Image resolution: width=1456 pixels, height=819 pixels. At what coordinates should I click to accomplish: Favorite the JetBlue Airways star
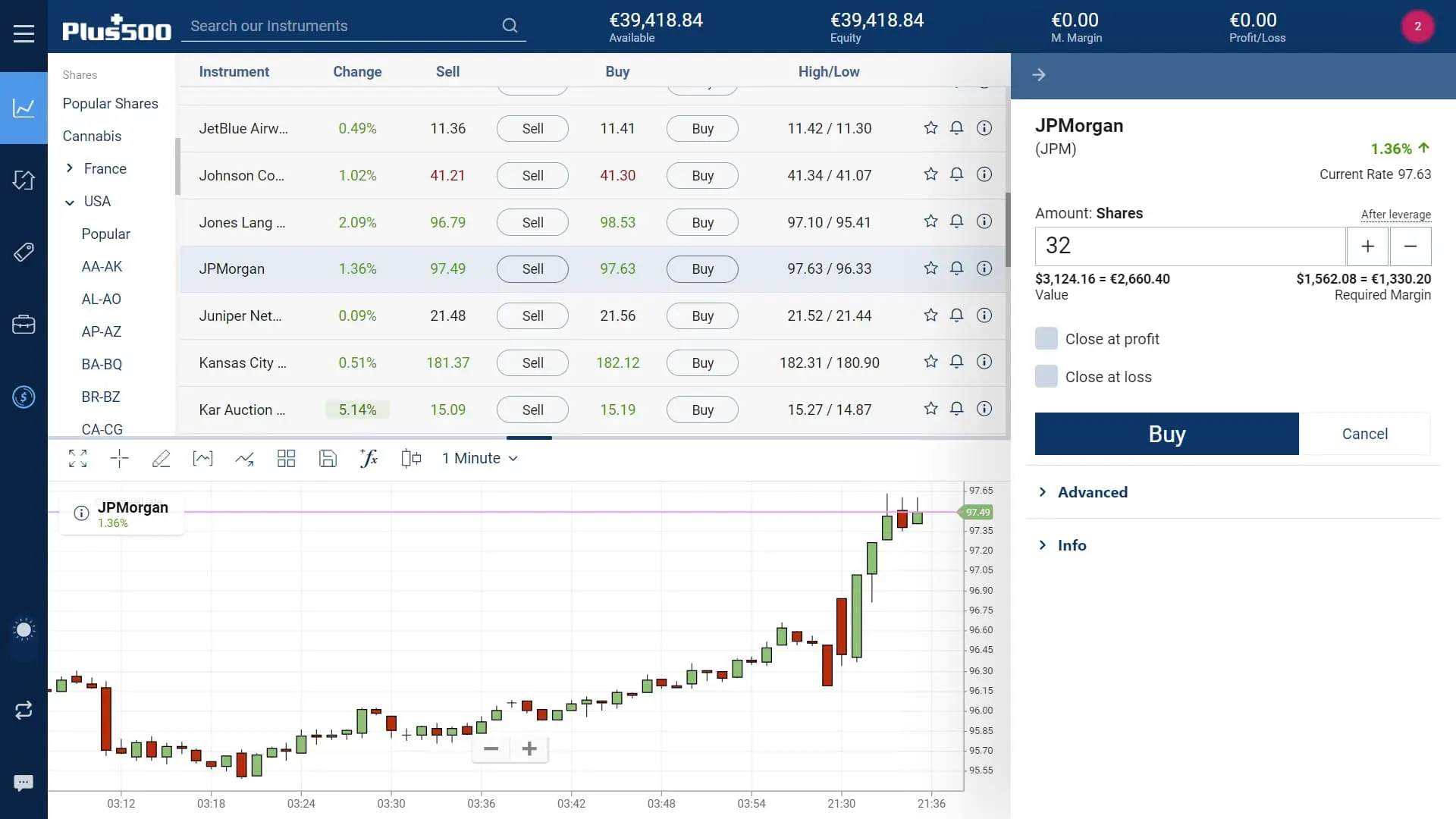coord(930,128)
